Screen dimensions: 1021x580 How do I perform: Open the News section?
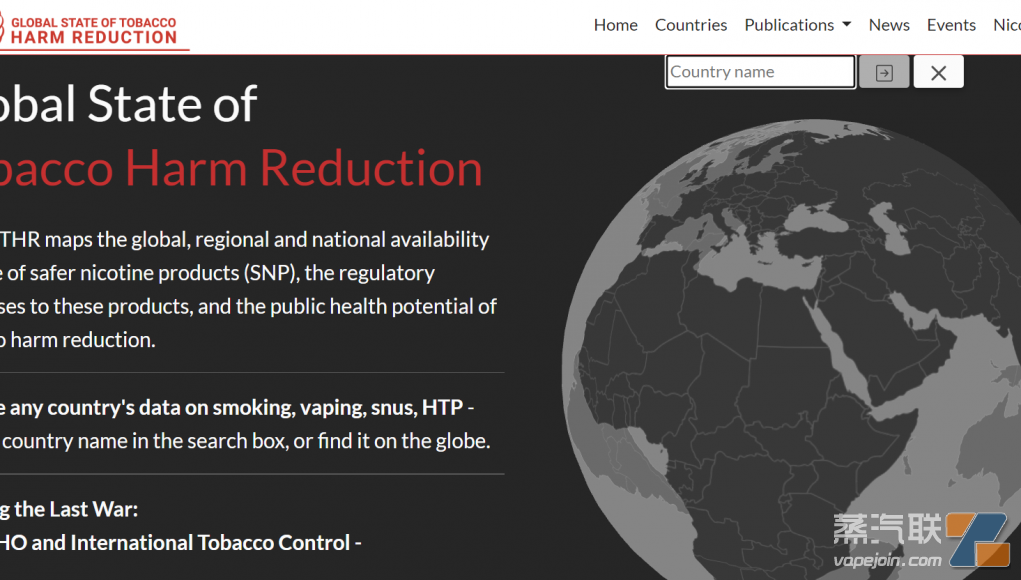[889, 25]
